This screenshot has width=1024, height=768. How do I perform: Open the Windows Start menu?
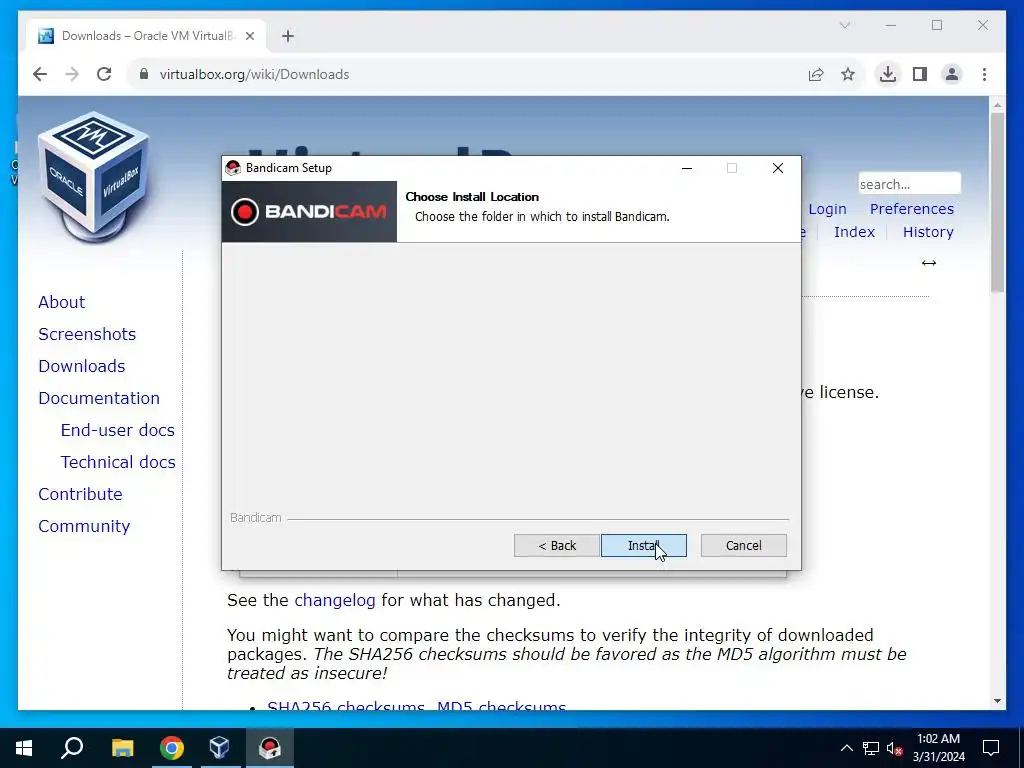[24, 748]
